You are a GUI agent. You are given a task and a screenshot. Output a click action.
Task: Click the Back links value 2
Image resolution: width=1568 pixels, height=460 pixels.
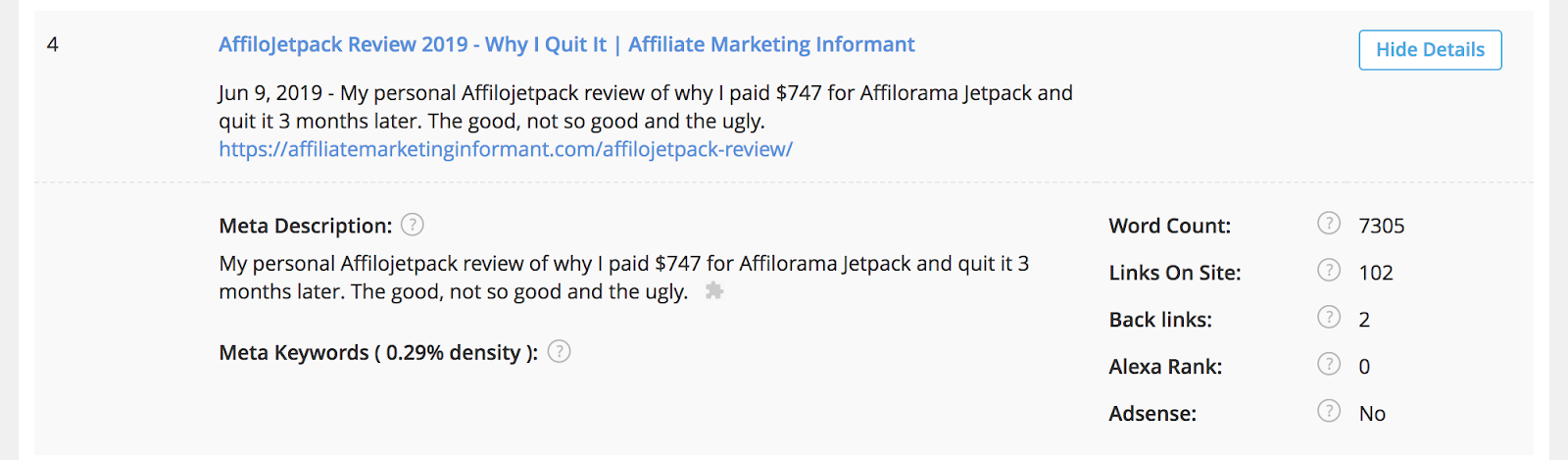point(1364,320)
